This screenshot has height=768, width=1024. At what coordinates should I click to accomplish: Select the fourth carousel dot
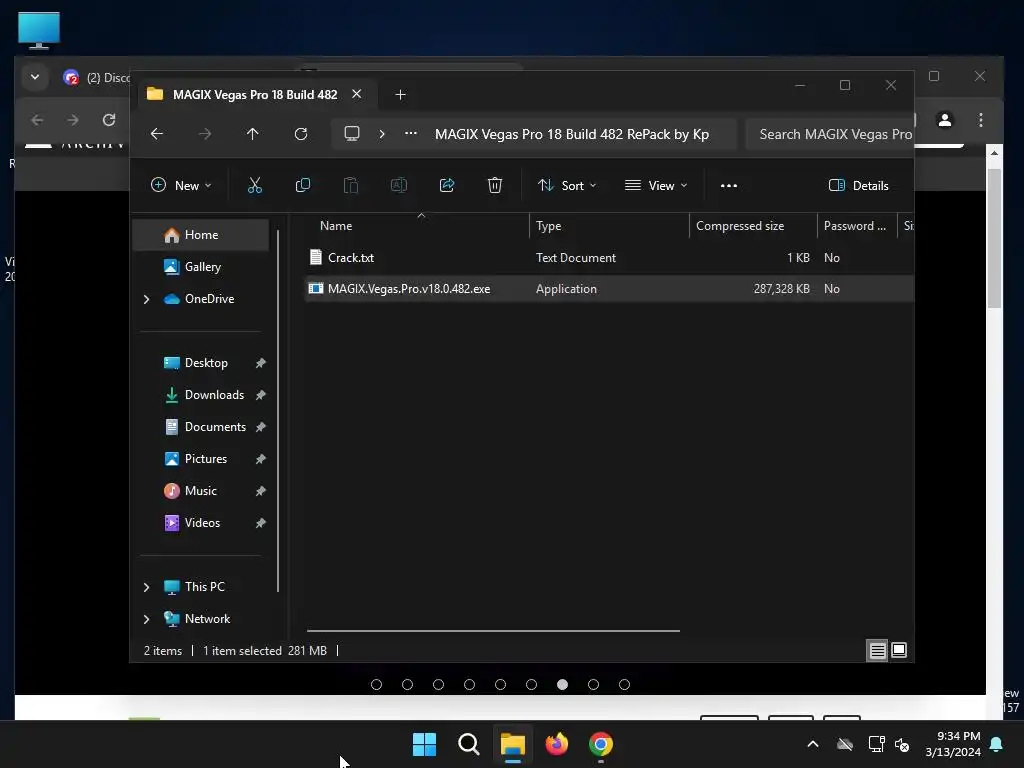470,684
